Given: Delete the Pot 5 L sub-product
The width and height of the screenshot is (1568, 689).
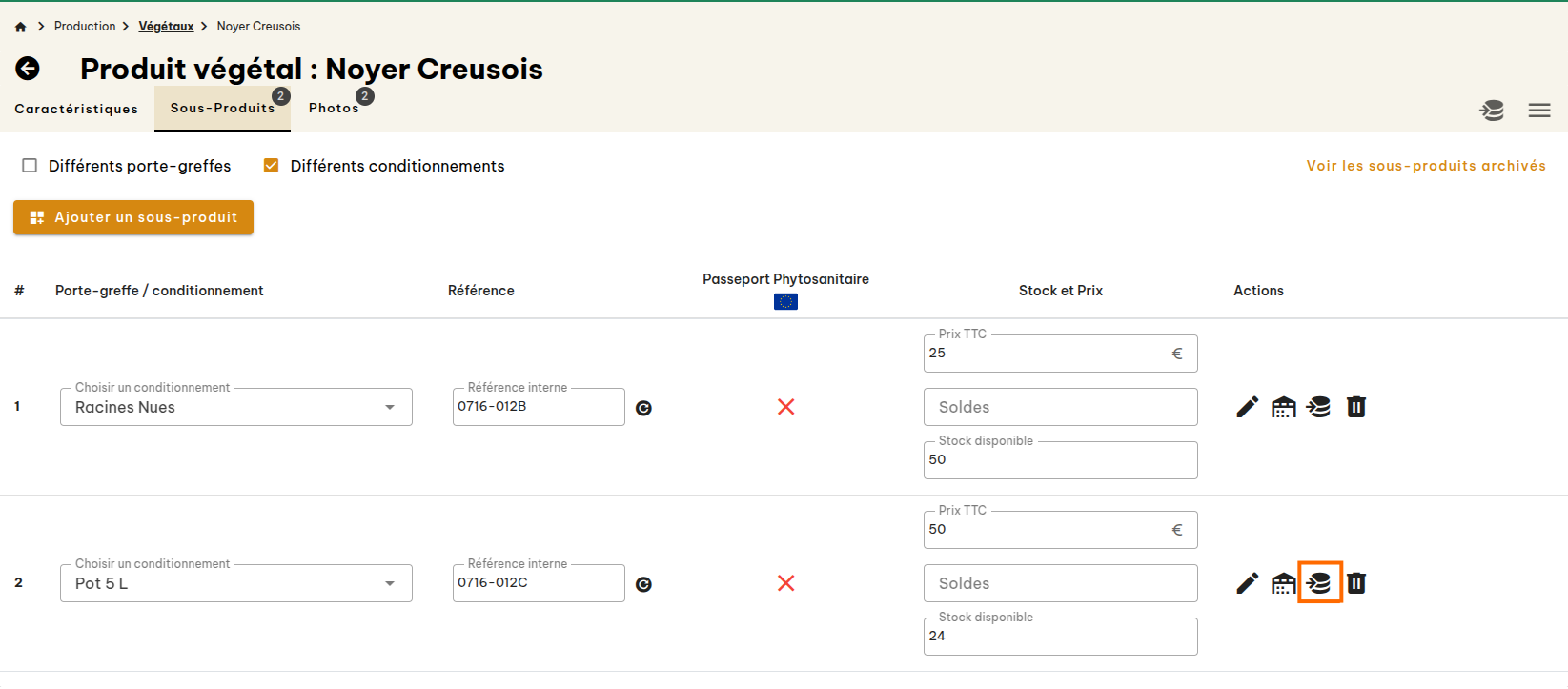Looking at the screenshot, I should click(x=1356, y=583).
